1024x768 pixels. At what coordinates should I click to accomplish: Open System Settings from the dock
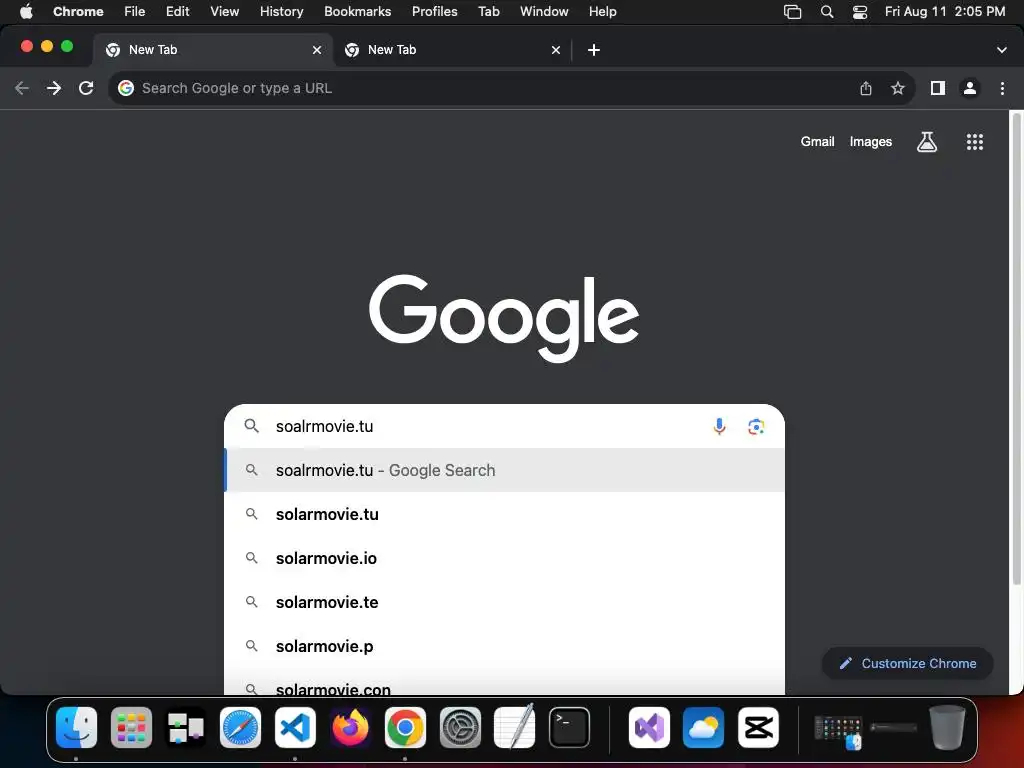(460, 728)
